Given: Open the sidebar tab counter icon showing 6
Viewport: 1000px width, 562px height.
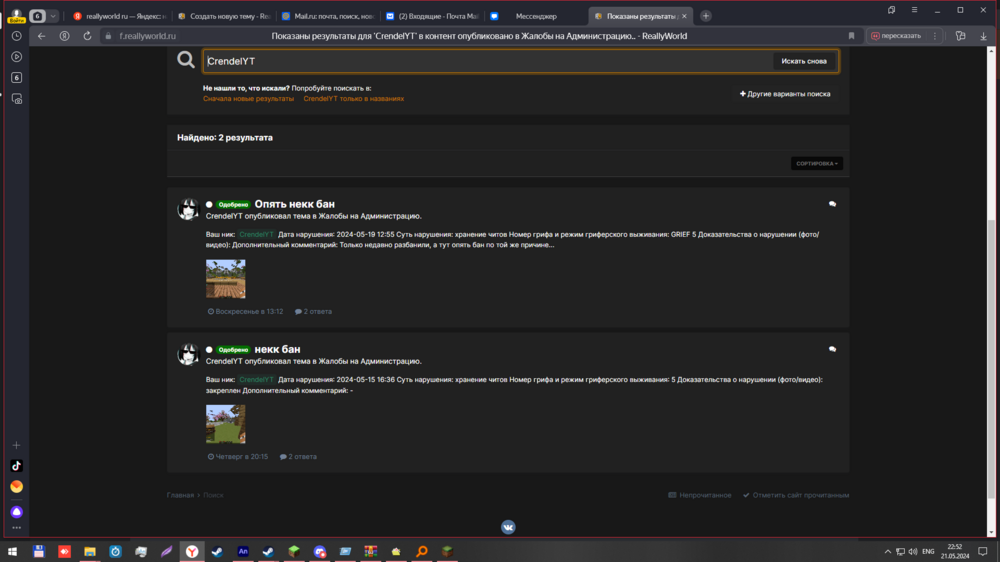Looking at the screenshot, I should [x=17, y=78].
